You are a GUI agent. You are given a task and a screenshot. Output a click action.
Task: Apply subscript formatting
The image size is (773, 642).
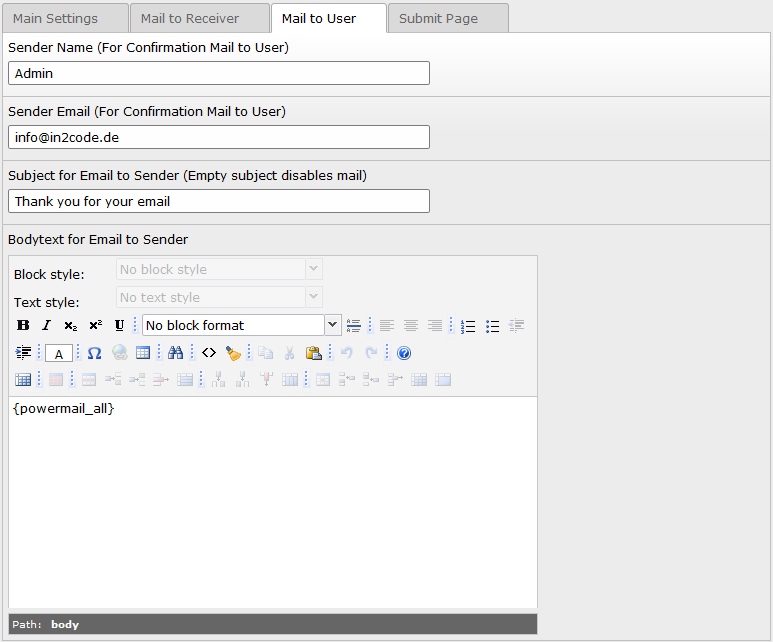click(x=70, y=326)
